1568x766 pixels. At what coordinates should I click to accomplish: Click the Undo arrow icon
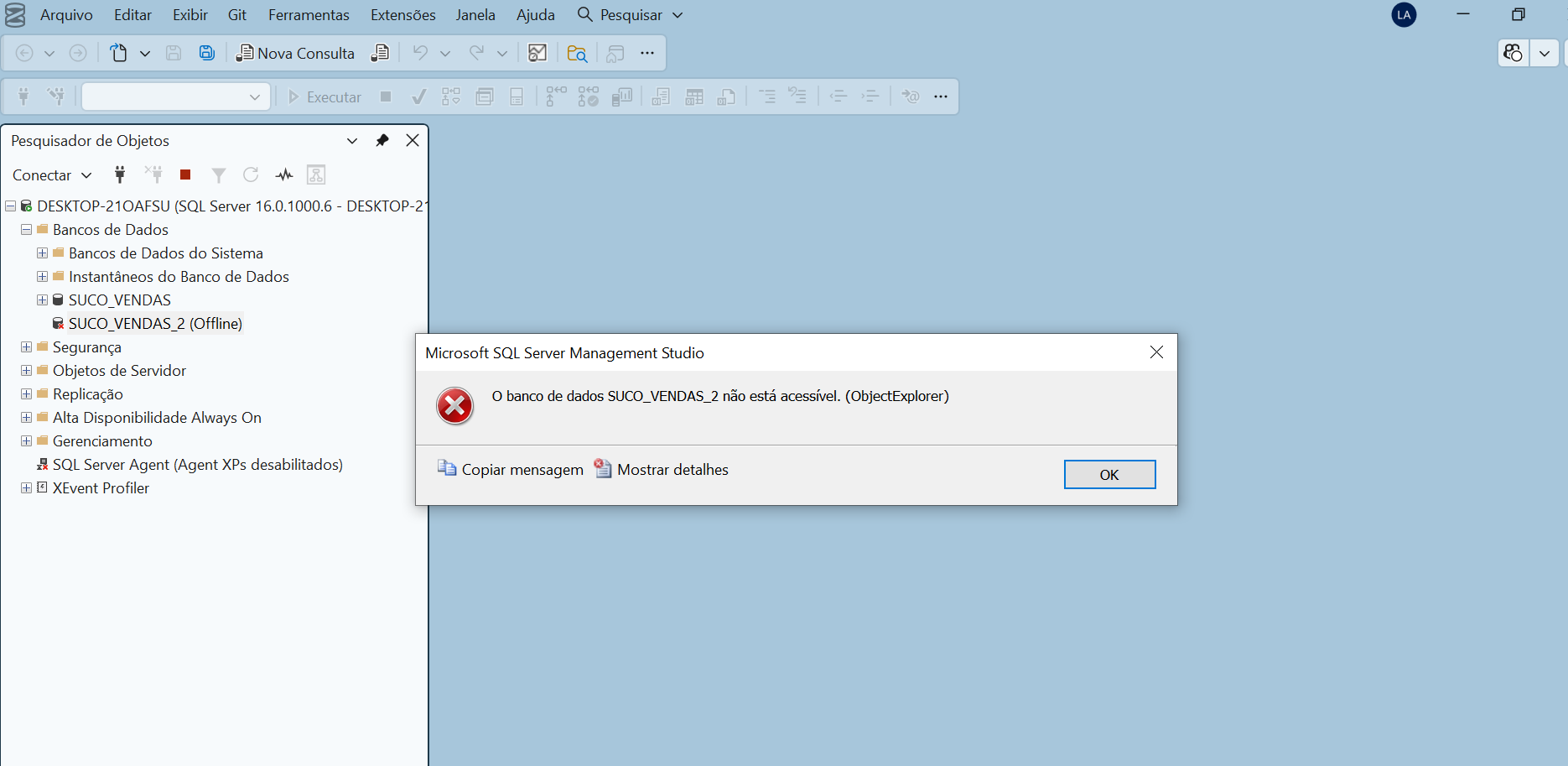(420, 53)
